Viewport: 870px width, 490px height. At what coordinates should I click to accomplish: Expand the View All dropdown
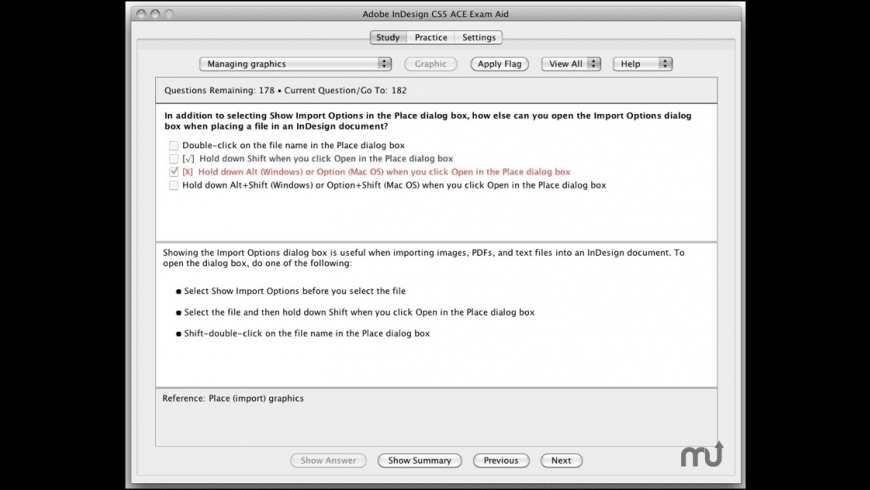(571, 64)
